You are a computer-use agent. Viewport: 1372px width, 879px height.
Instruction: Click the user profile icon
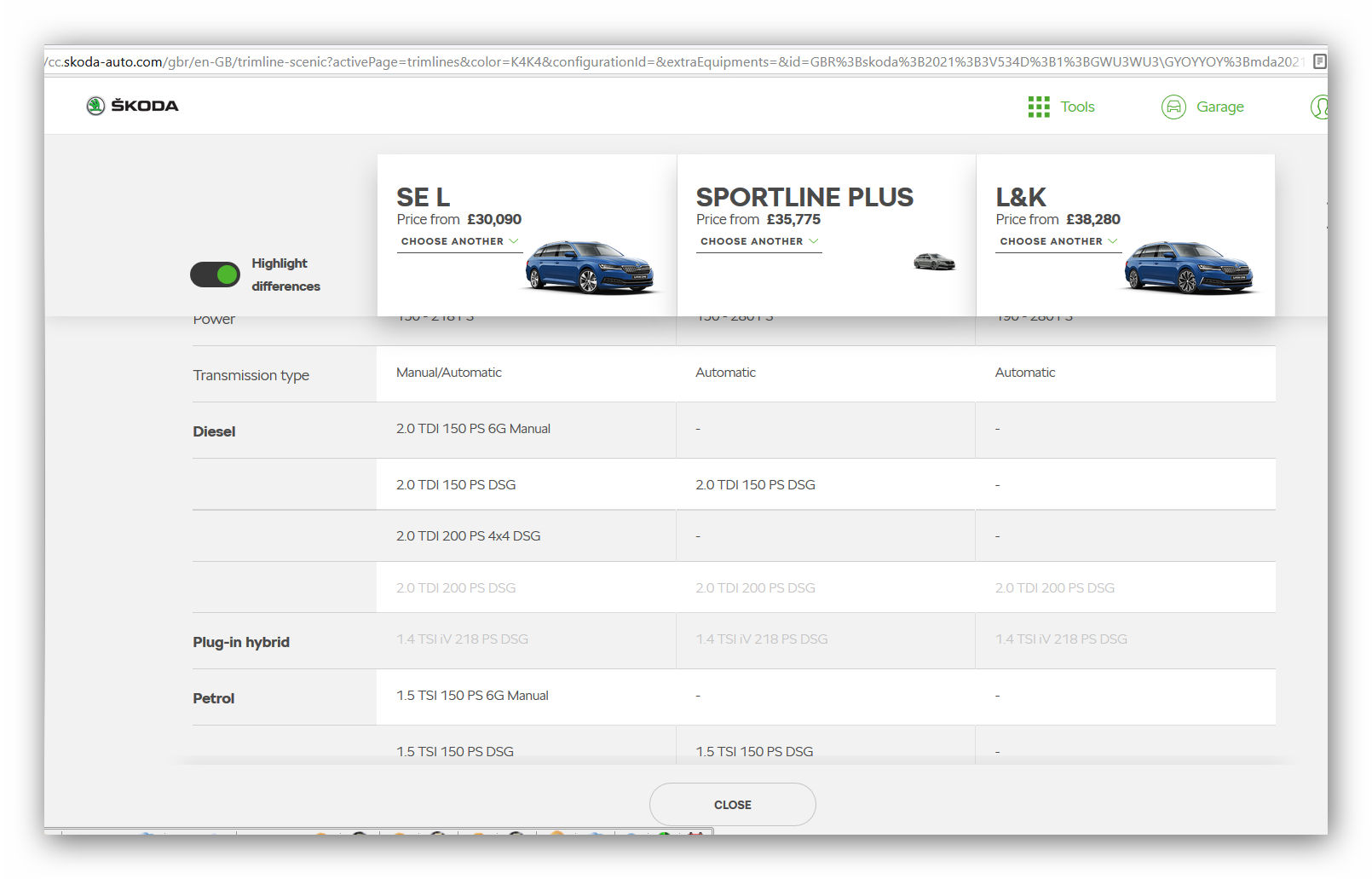tap(1320, 107)
